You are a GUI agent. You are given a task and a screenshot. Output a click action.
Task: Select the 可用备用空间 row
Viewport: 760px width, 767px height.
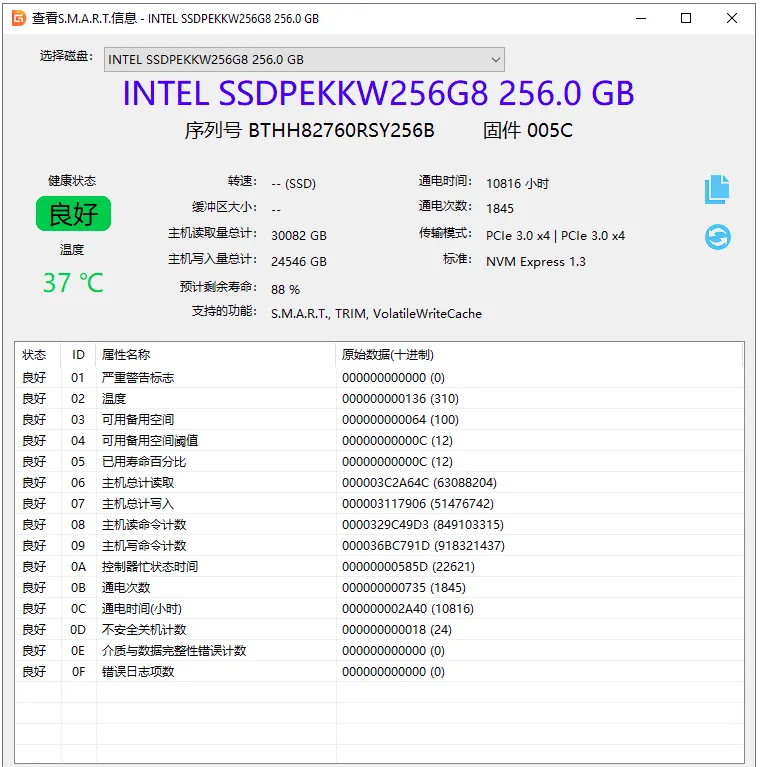(x=379, y=420)
